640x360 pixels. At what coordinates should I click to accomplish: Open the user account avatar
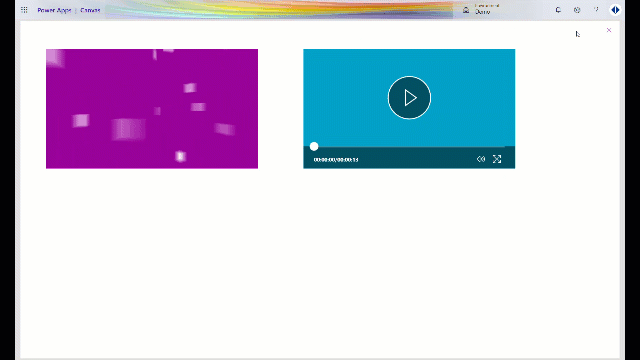point(615,10)
